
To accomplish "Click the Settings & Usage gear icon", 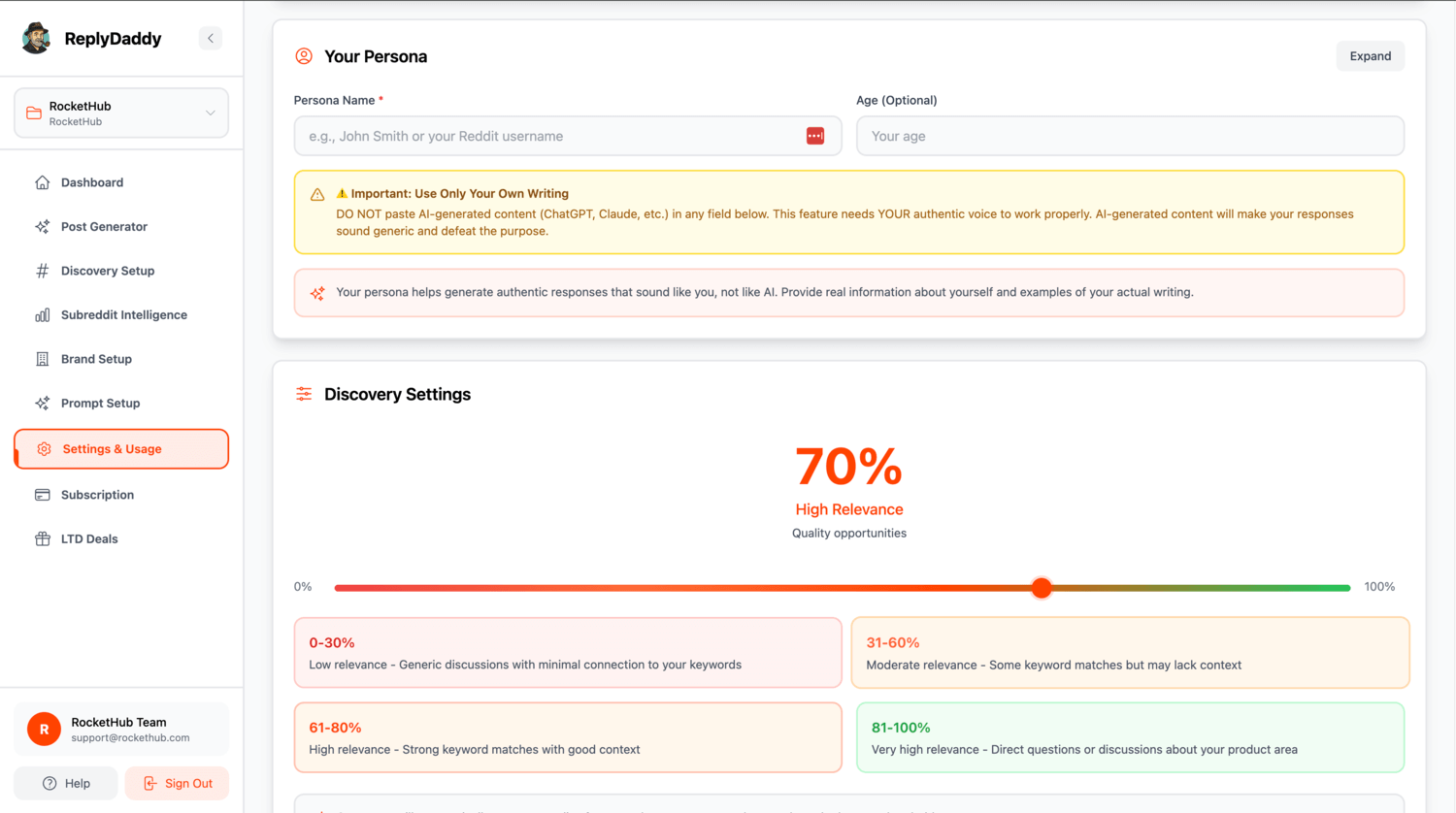I will click(x=44, y=449).
